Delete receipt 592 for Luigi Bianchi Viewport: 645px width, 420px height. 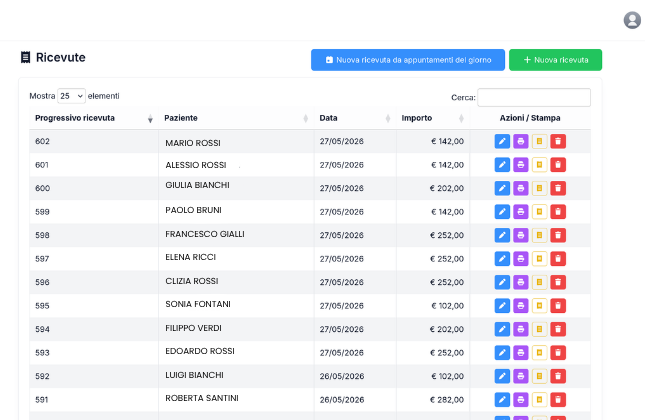[x=558, y=376]
